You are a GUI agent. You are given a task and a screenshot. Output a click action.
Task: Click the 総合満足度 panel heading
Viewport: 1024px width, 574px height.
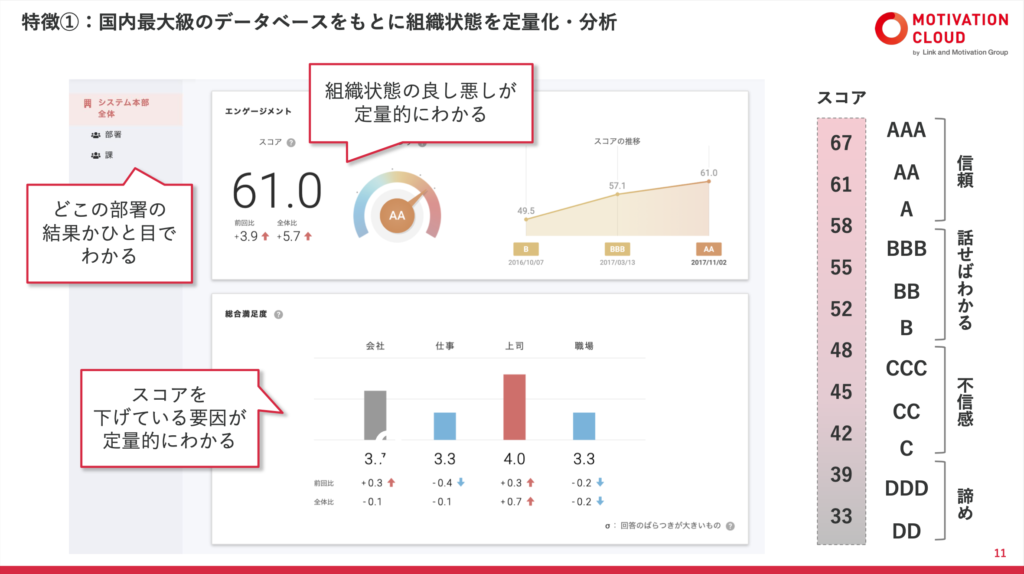[x=246, y=314]
